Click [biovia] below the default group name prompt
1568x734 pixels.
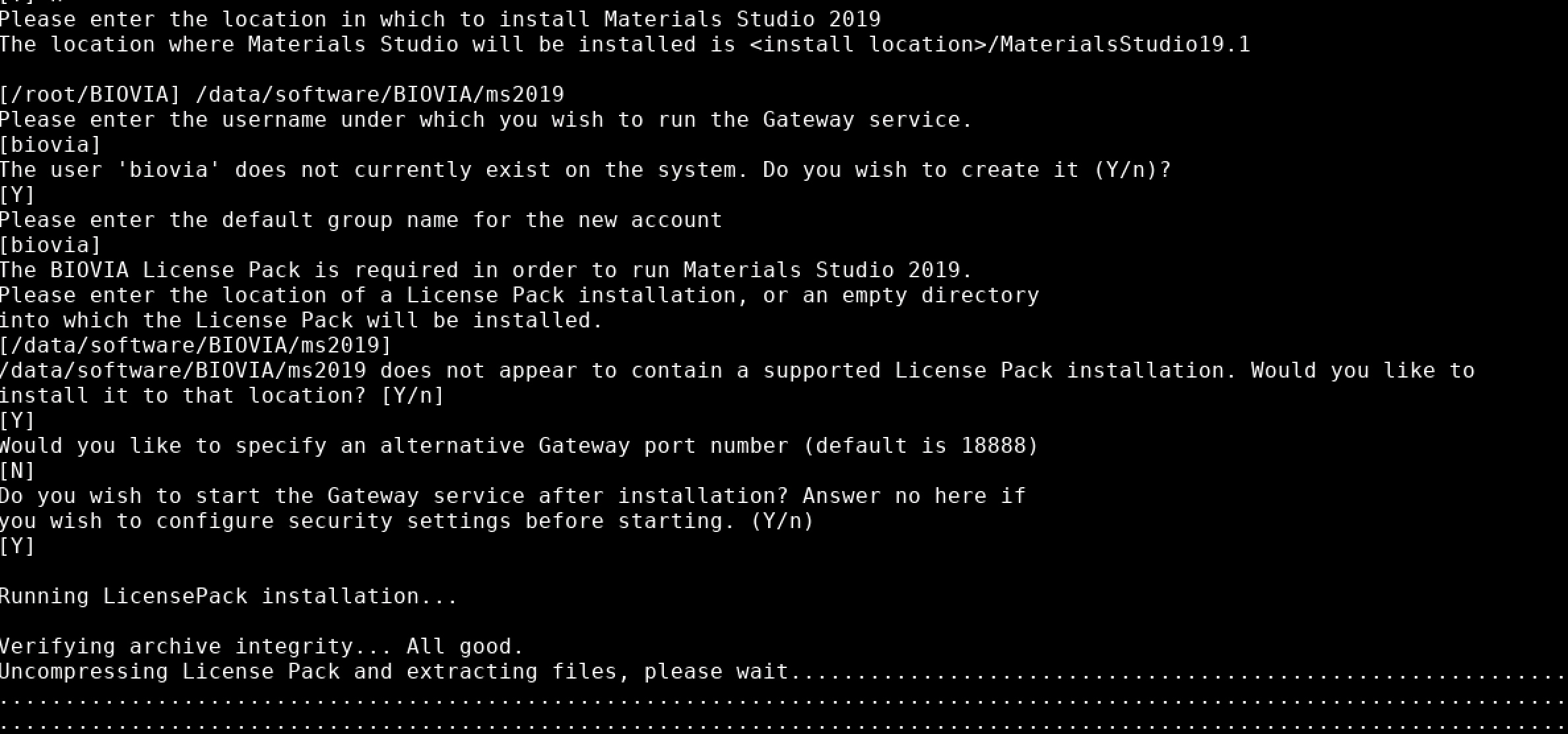[51, 245]
